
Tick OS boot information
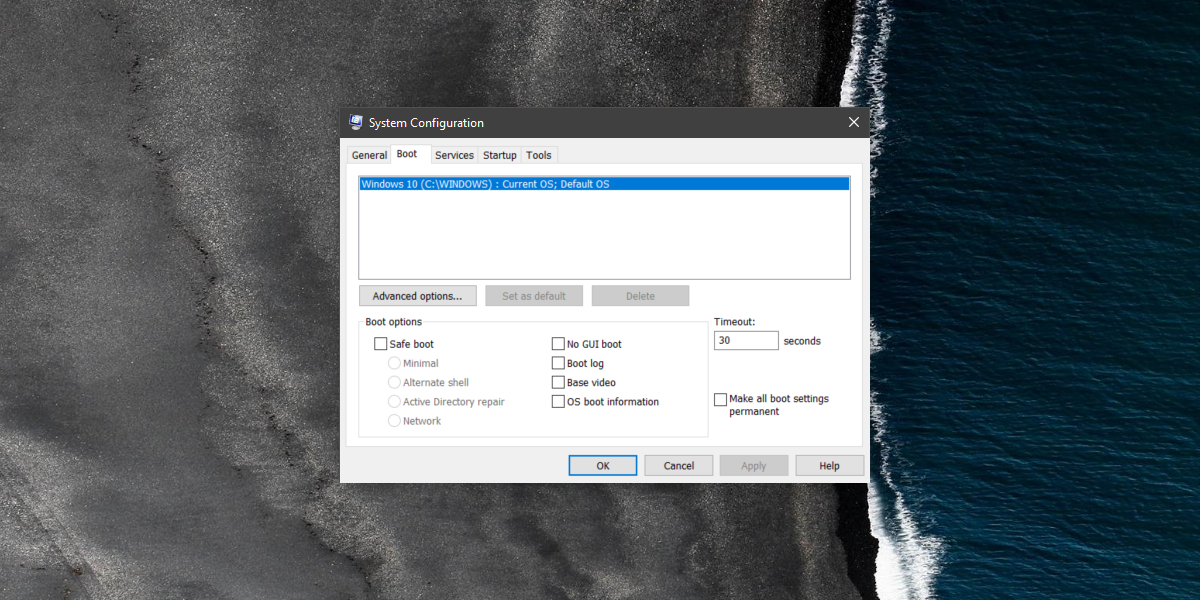558,401
